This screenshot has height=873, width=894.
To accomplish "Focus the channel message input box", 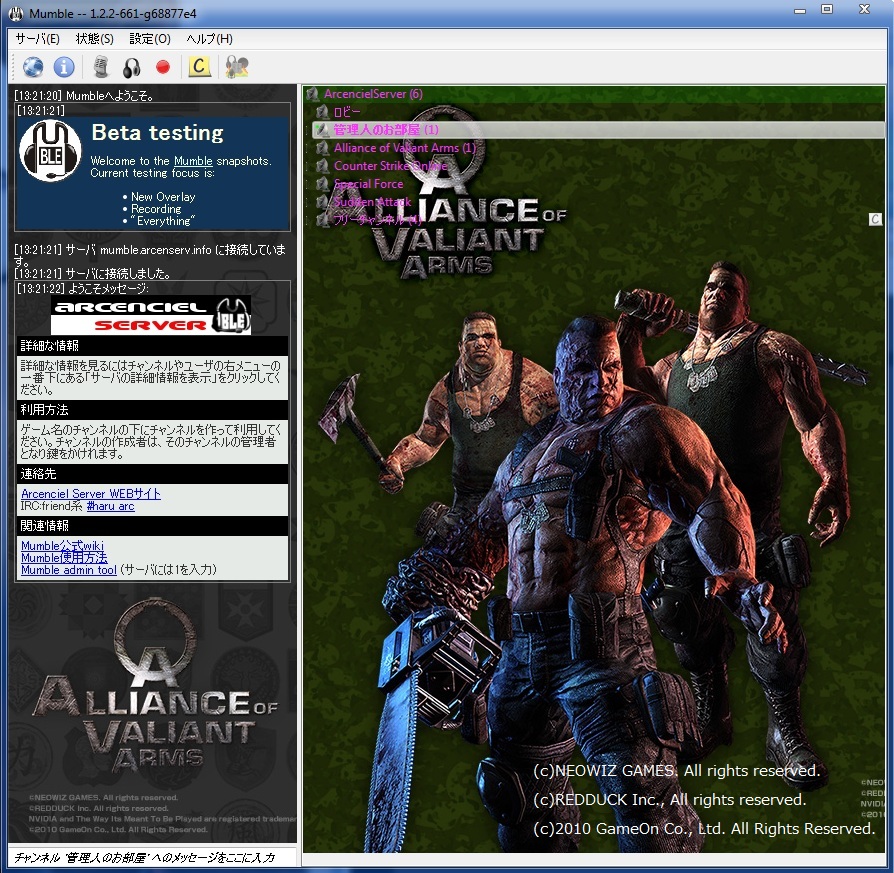I will [x=153, y=857].
